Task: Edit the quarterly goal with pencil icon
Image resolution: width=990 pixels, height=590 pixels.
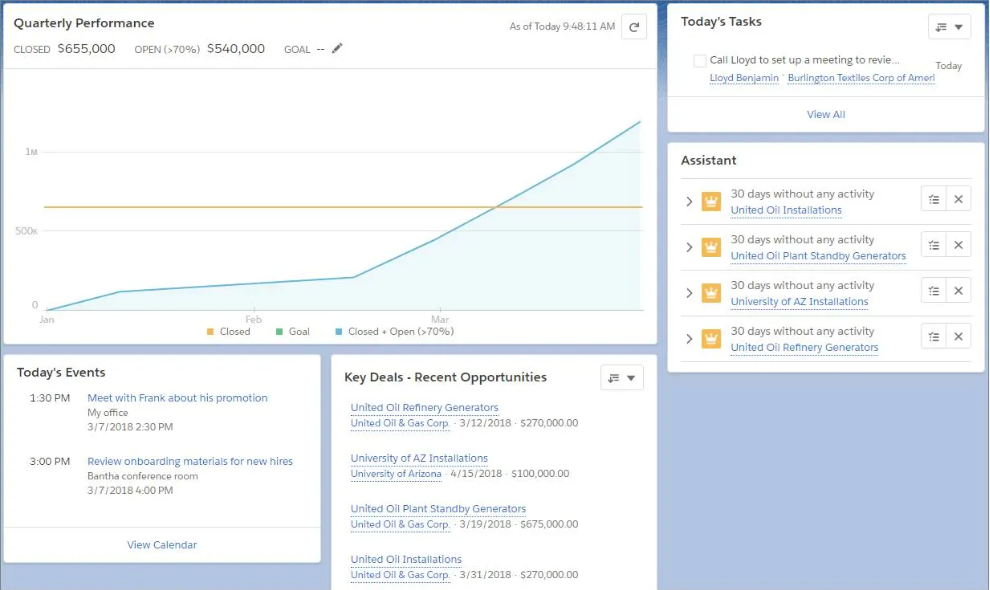Action: pos(337,48)
